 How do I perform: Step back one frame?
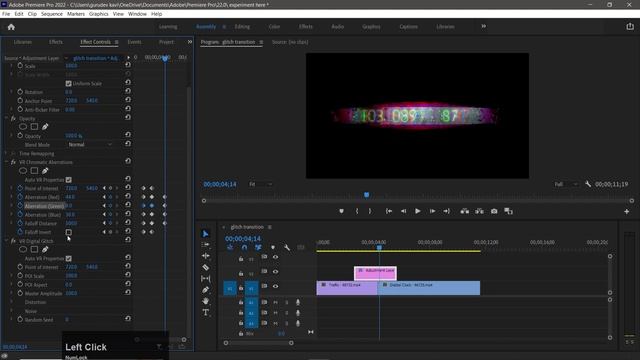click(x=403, y=211)
